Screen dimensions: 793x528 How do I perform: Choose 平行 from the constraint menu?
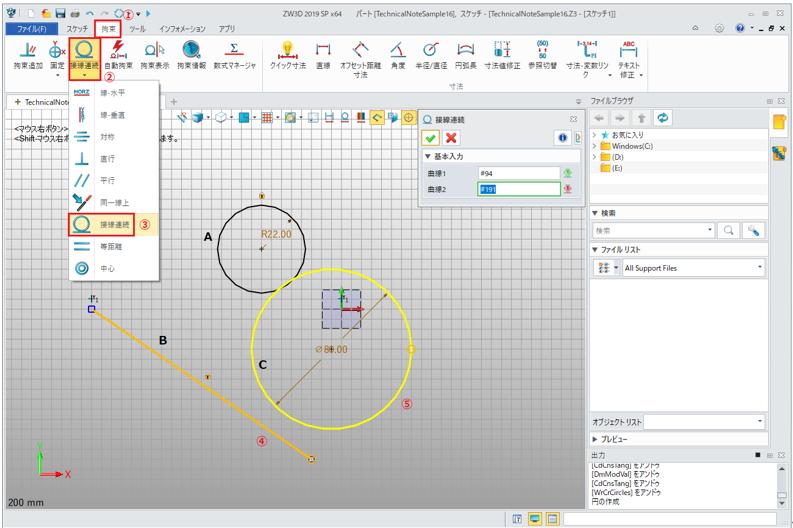[114, 180]
